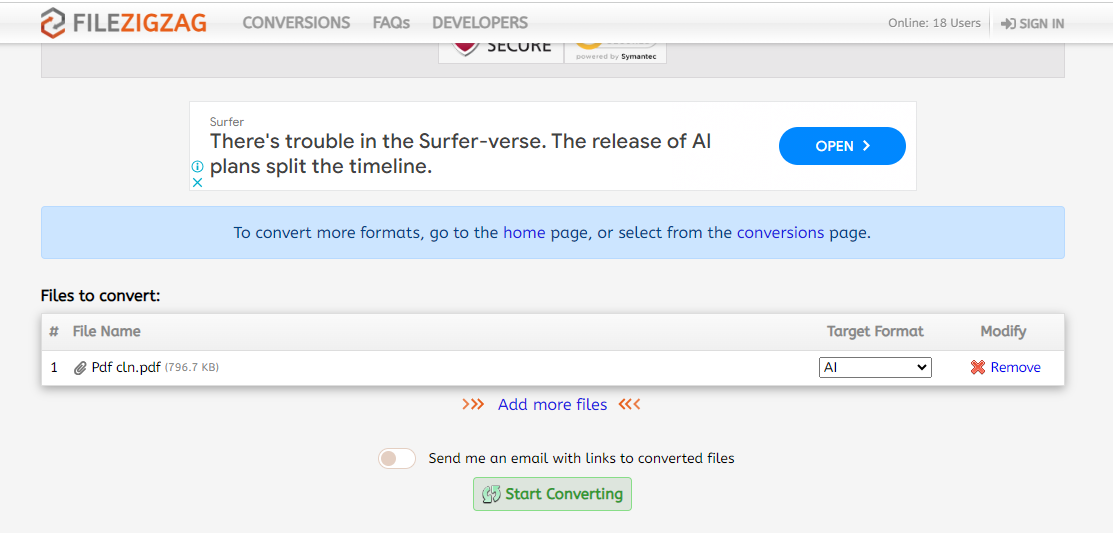Click the red X remove icon
The image size is (1113, 533).
(x=978, y=368)
